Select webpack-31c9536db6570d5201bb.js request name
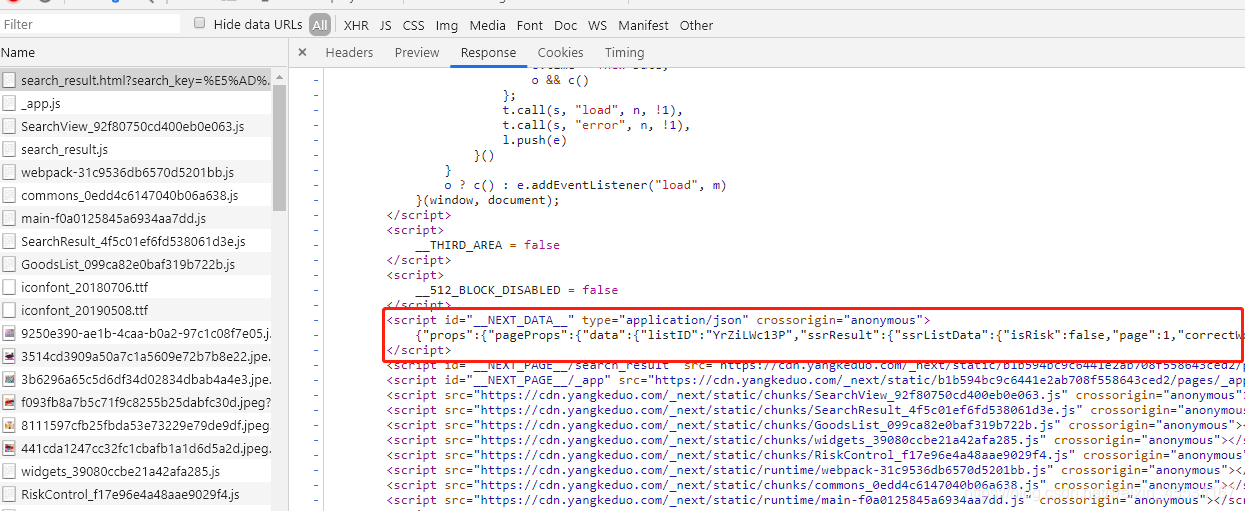 pyautogui.click(x=127, y=172)
